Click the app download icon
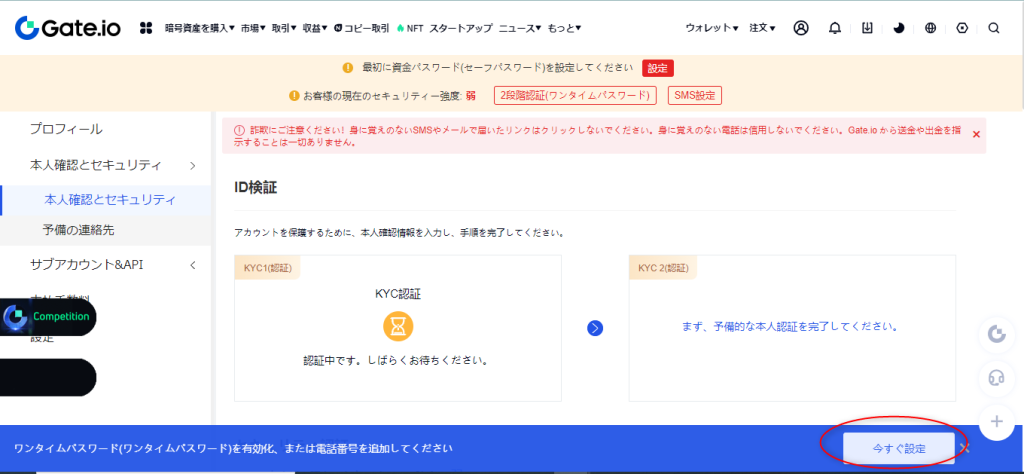The height and width of the screenshot is (474, 1024). 867,28
